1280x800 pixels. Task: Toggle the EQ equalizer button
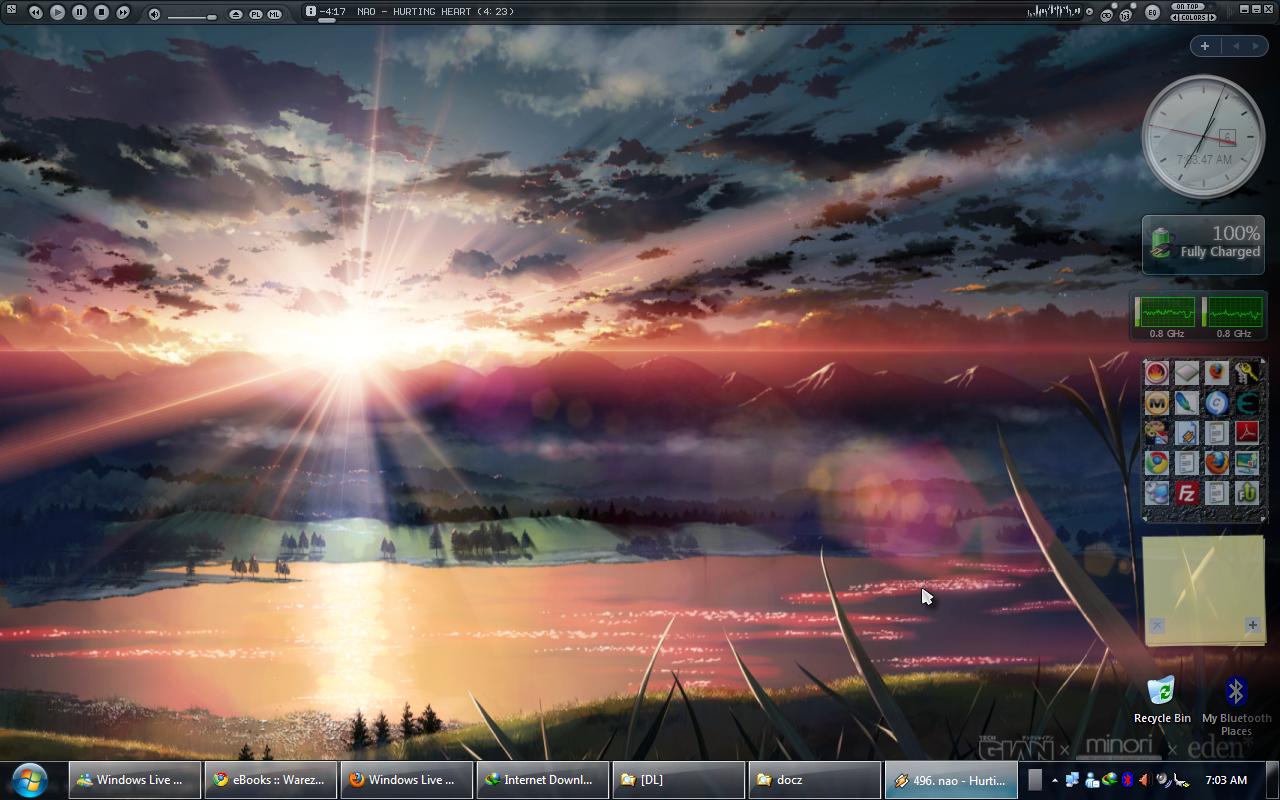(x=1152, y=13)
